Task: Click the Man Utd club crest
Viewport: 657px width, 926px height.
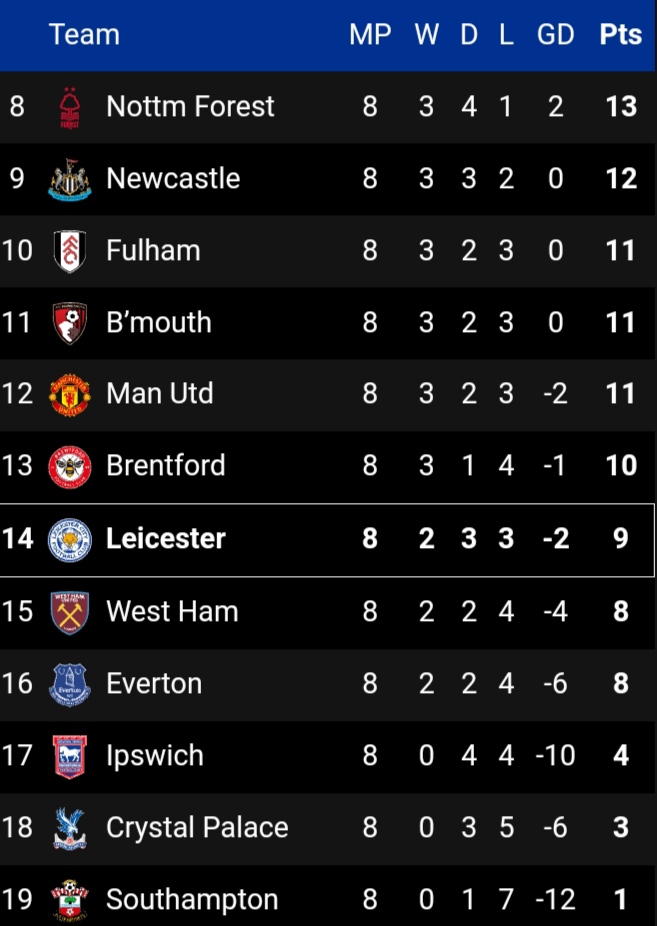Action: pos(70,395)
